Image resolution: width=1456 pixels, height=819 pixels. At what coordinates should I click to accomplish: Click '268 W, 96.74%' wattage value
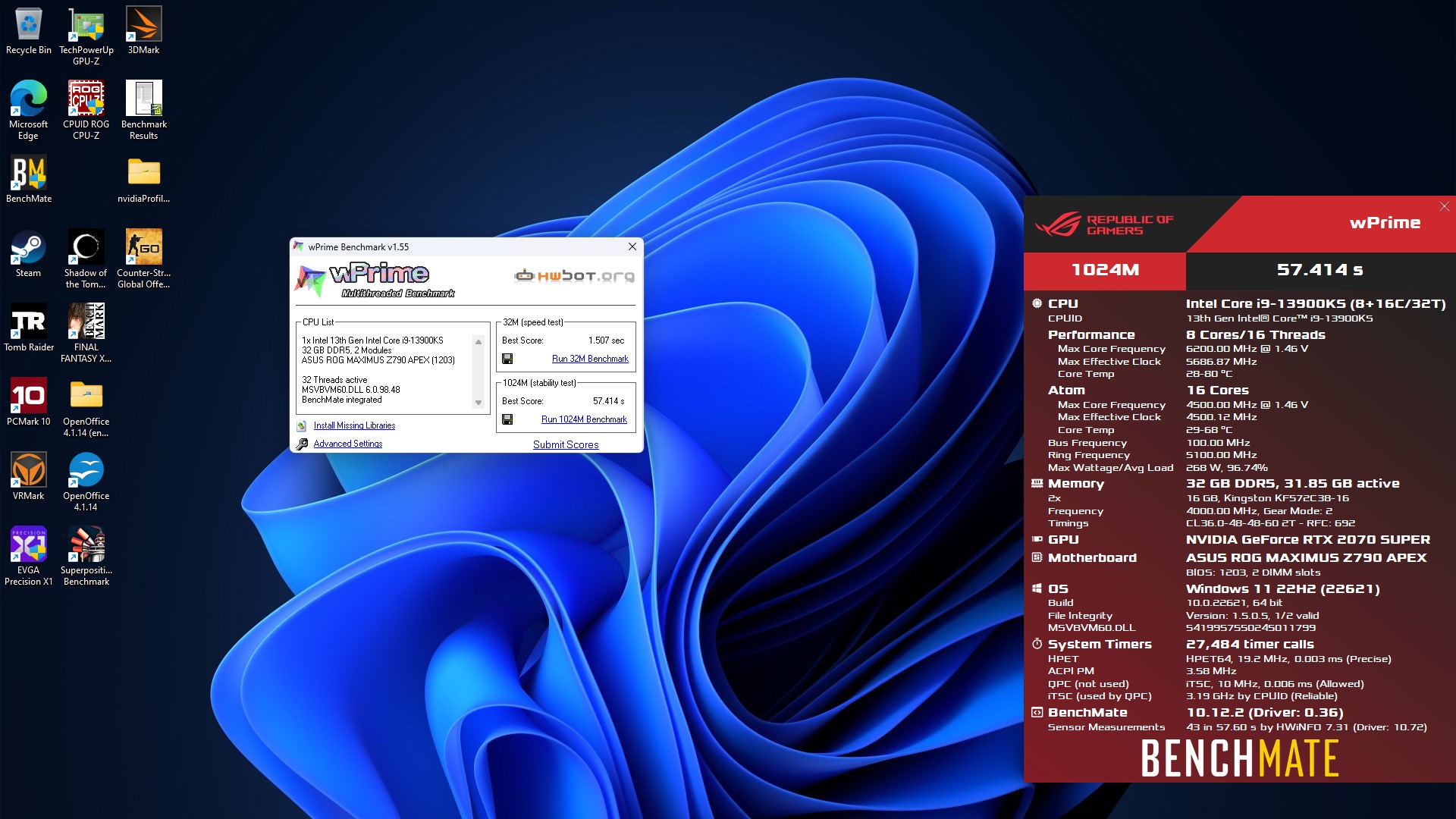pos(1226,468)
